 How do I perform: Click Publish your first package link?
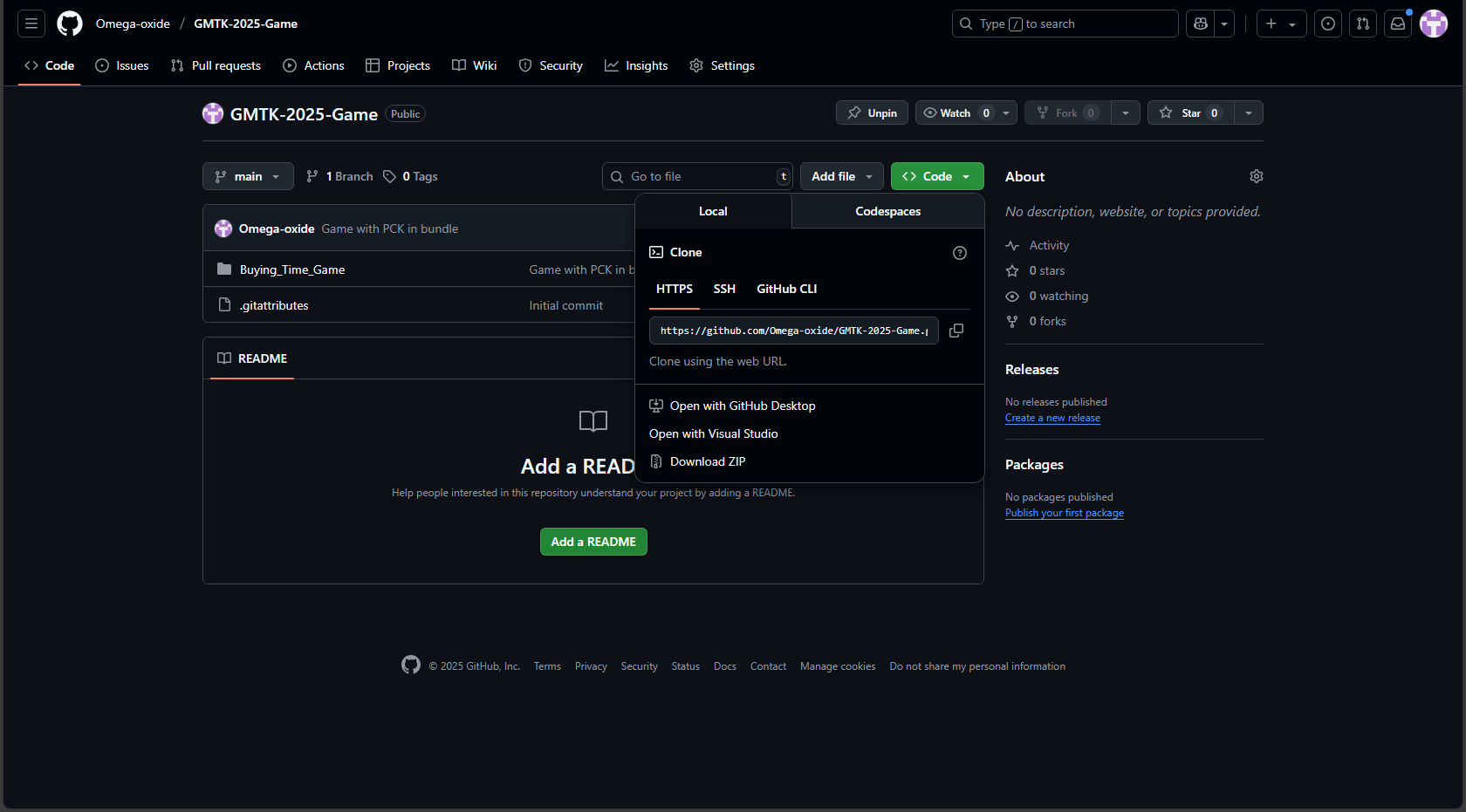point(1065,513)
